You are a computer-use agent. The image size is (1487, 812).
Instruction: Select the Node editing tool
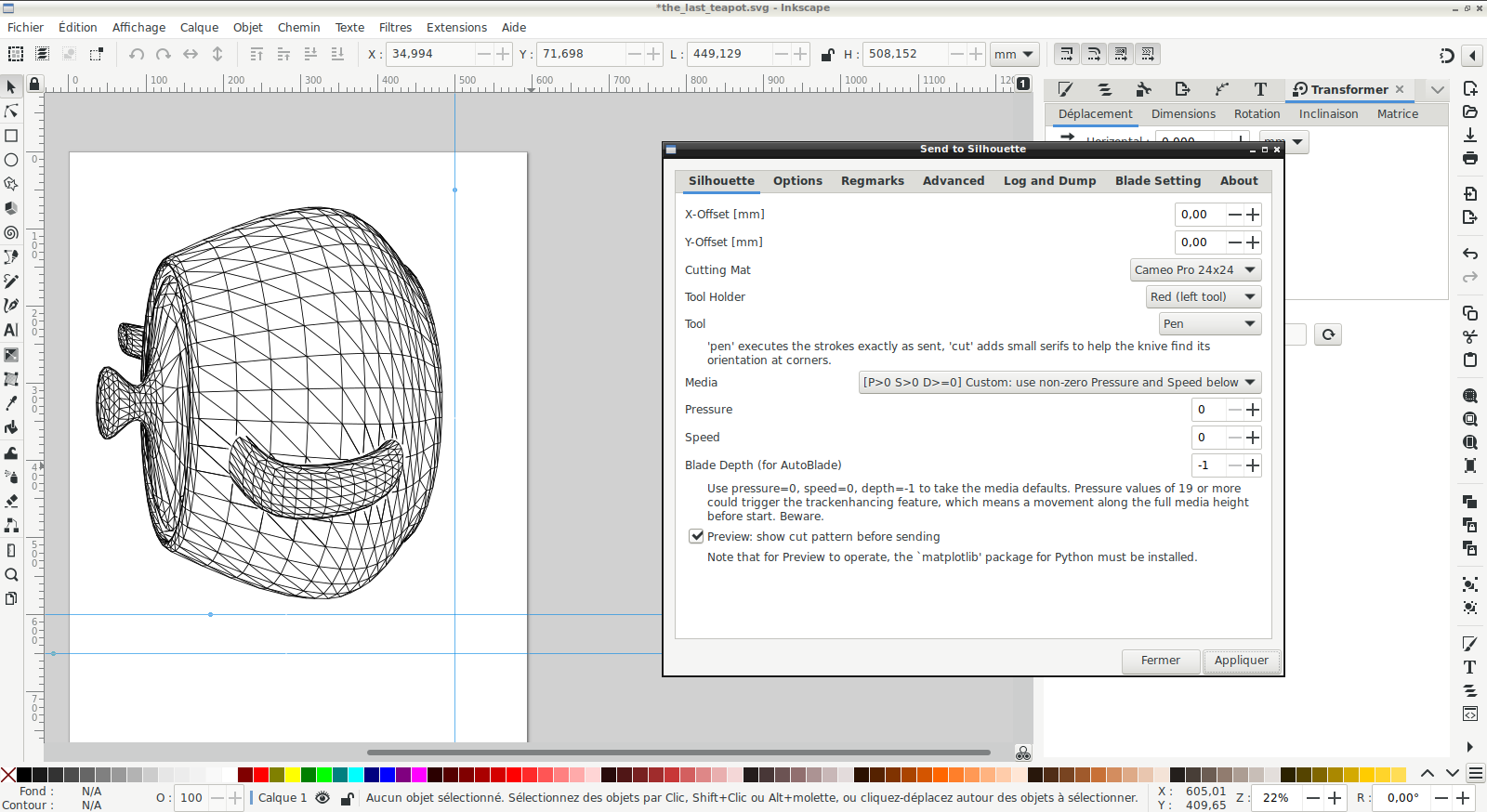point(11,111)
